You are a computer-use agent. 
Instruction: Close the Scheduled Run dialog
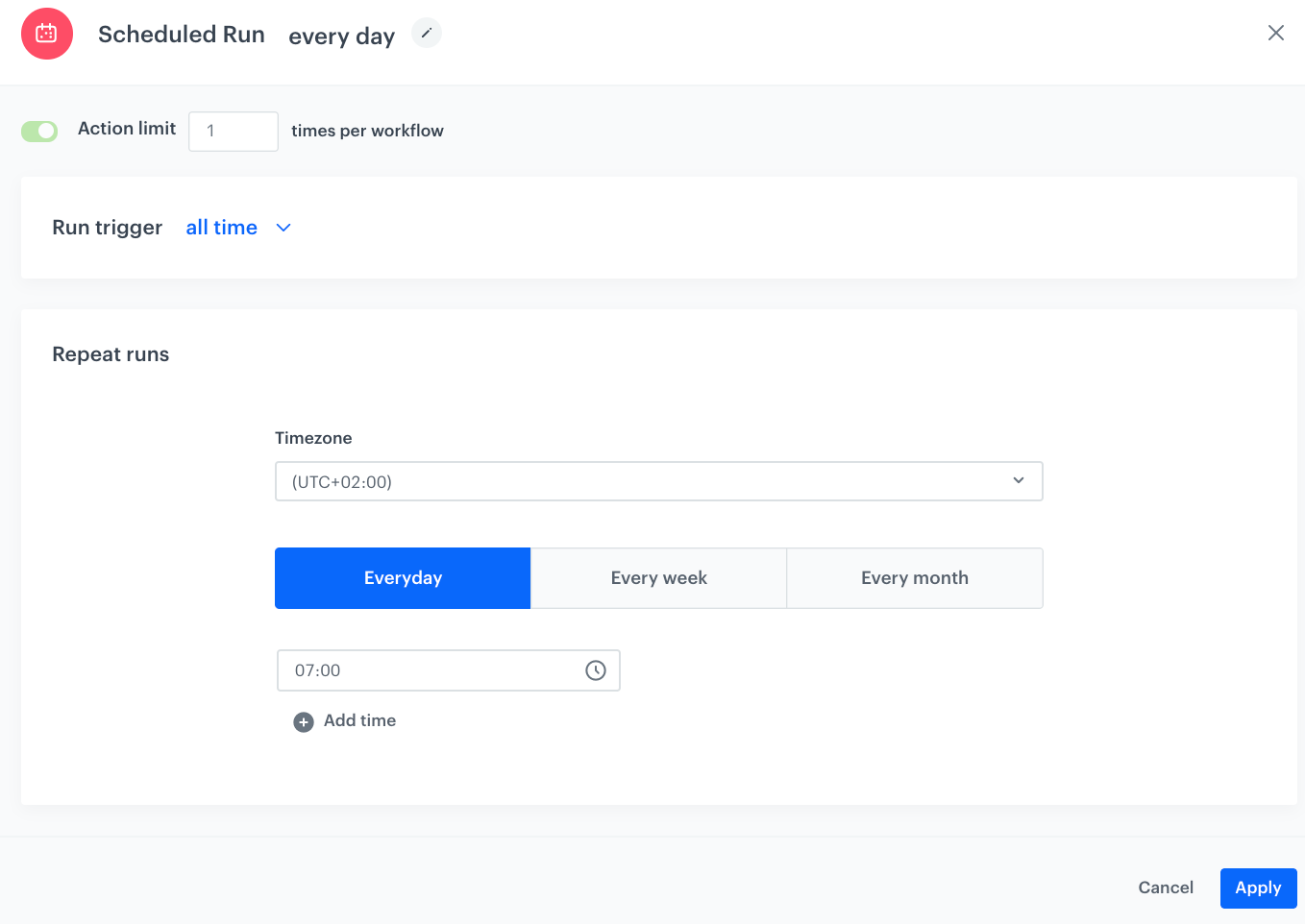(1275, 33)
